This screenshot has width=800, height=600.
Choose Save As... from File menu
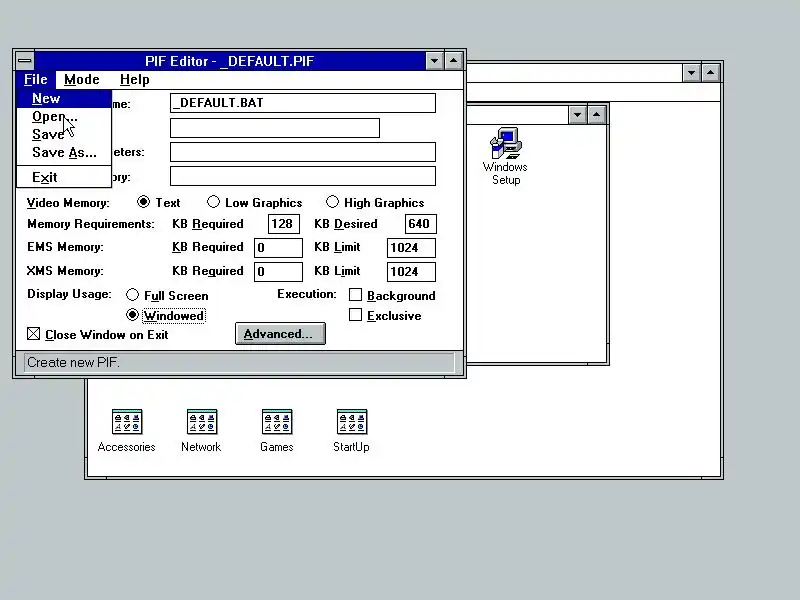click(x=64, y=153)
